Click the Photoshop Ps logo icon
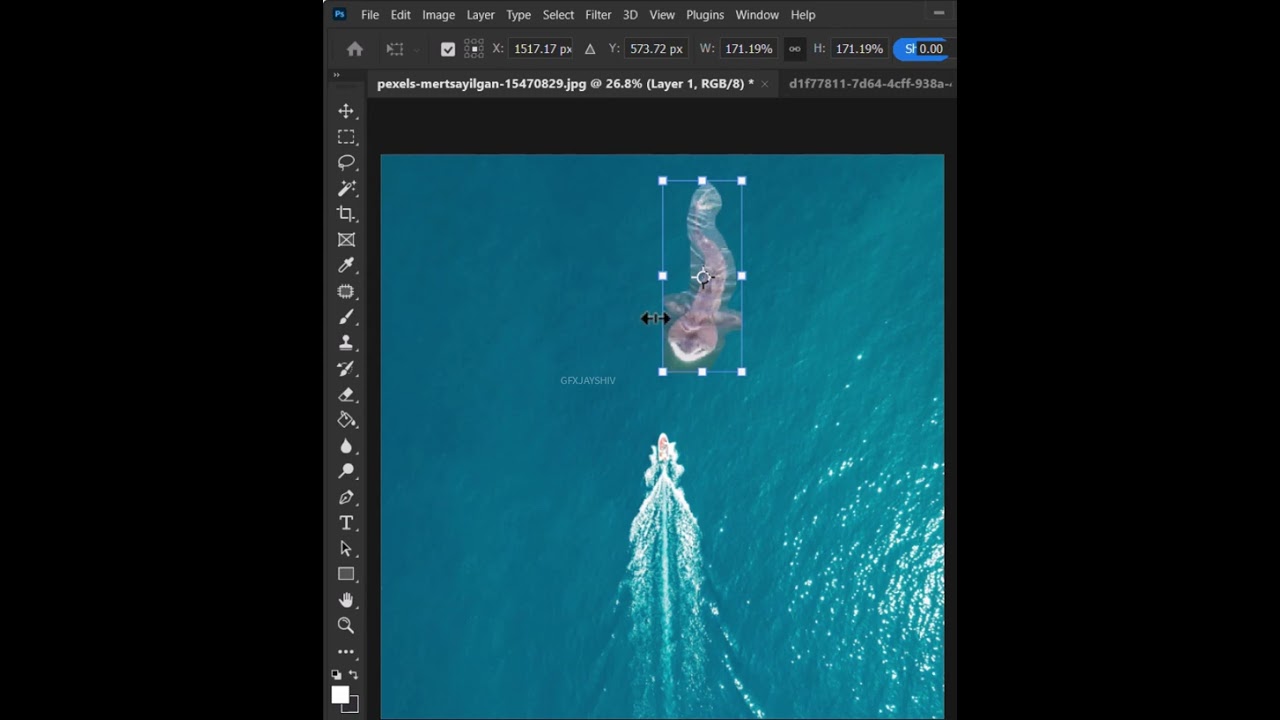 pyautogui.click(x=340, y=14)
